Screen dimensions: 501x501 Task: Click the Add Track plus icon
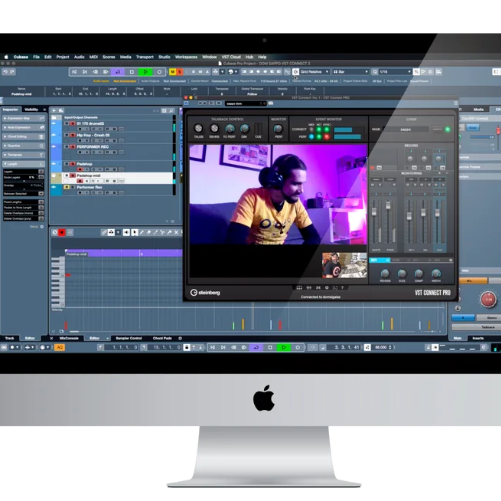(x=54, y=110)
